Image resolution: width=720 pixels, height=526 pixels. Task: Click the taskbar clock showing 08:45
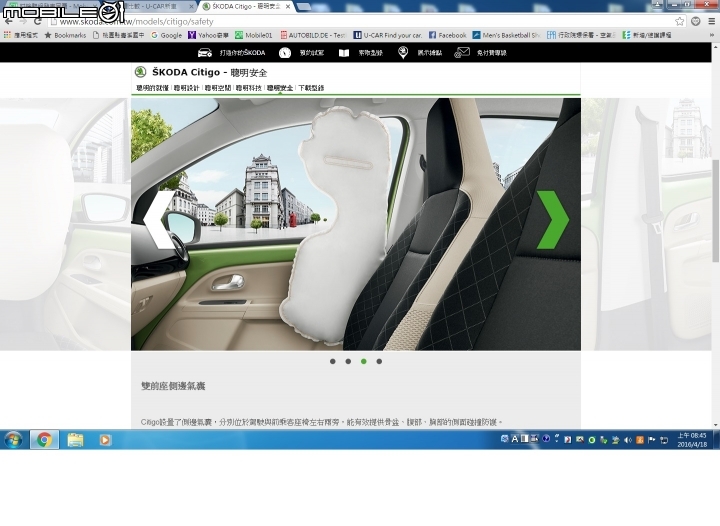pos(692,440)
